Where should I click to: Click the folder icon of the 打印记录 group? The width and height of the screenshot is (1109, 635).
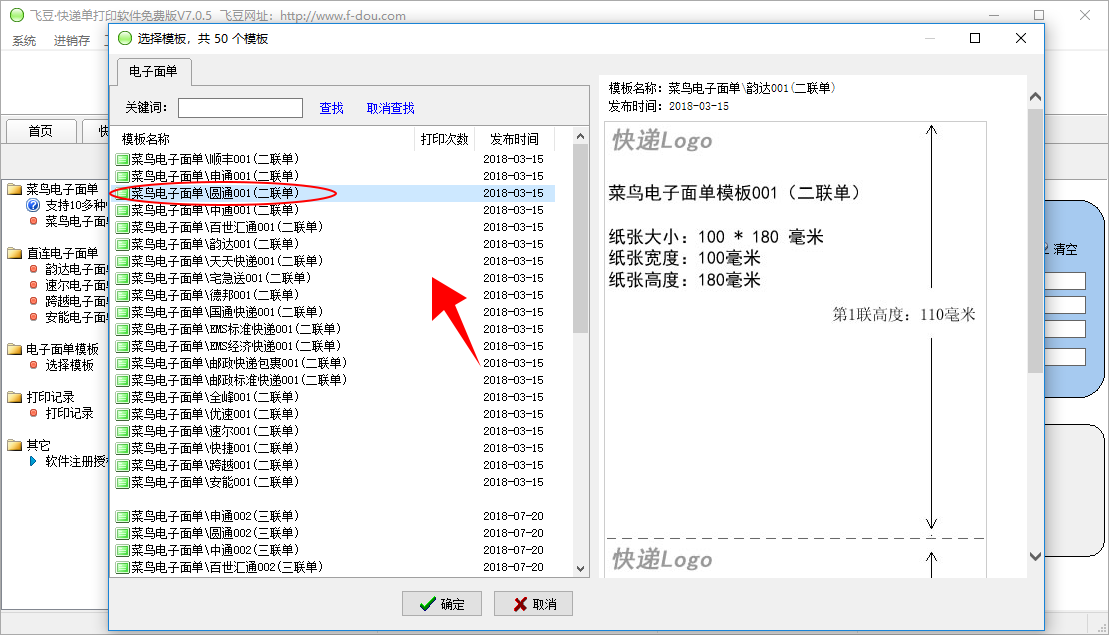point(15,397)
